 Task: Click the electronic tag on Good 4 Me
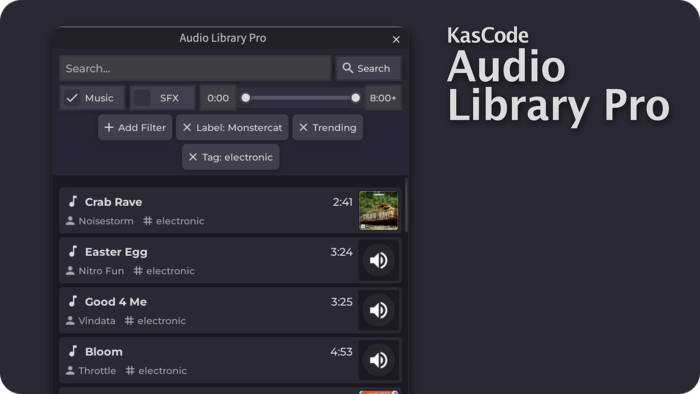click(155, 321)
